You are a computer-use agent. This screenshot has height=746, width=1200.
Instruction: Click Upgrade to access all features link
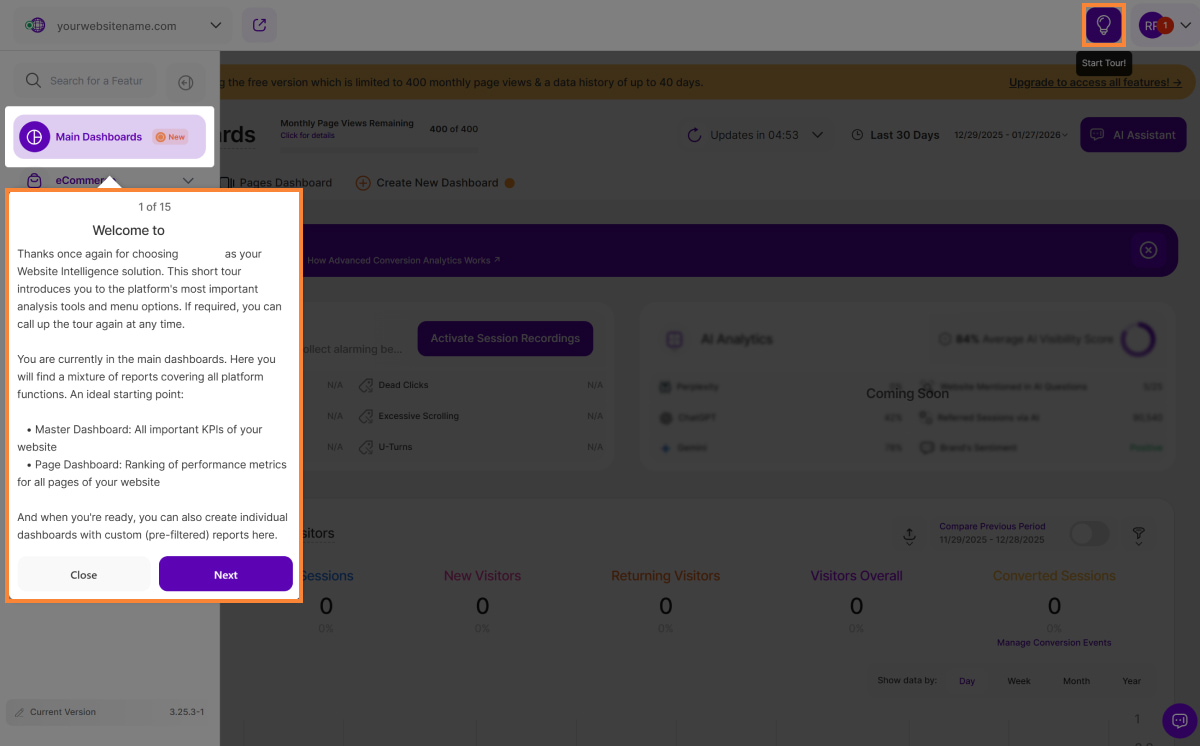[x=1094, y=82]
